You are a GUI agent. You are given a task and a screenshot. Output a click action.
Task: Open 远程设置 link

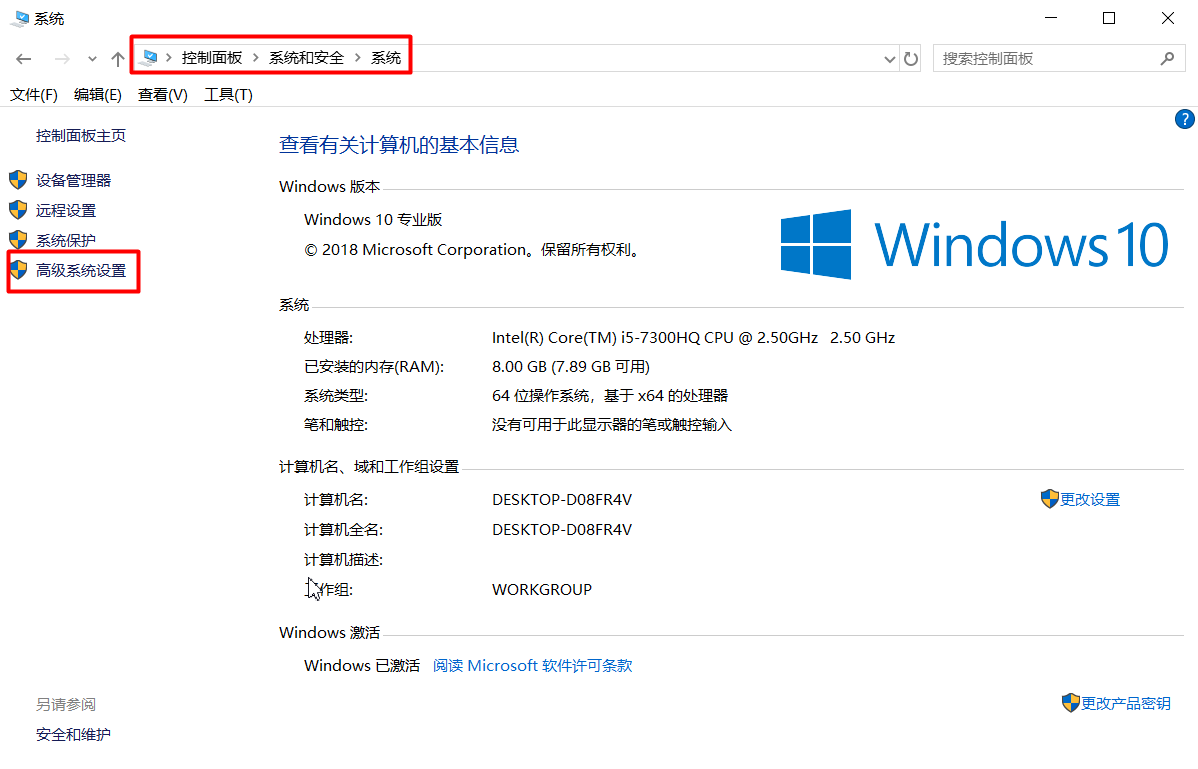tap(66, 210)
